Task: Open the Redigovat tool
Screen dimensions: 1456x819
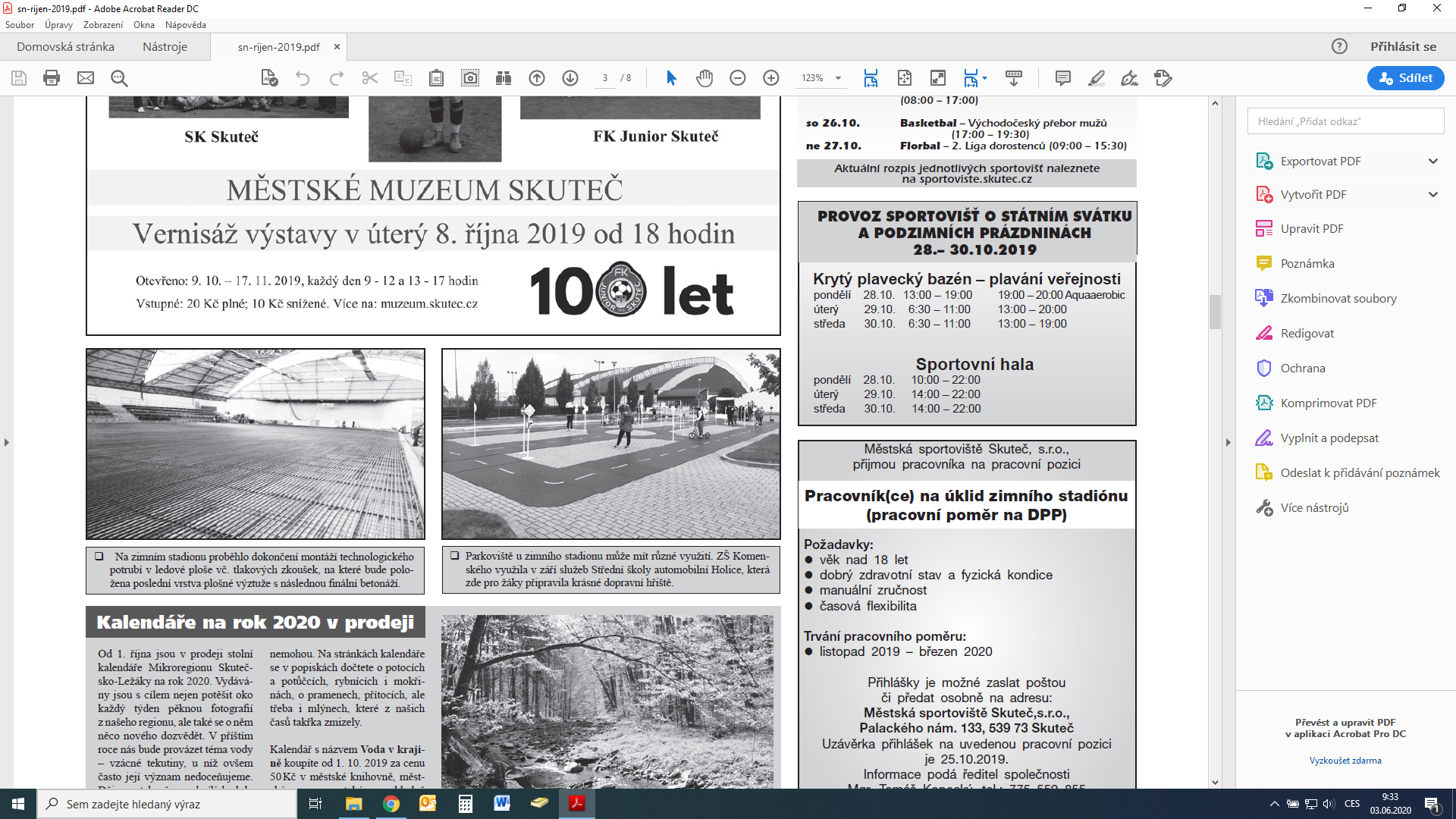Action: click(1307, 333)
